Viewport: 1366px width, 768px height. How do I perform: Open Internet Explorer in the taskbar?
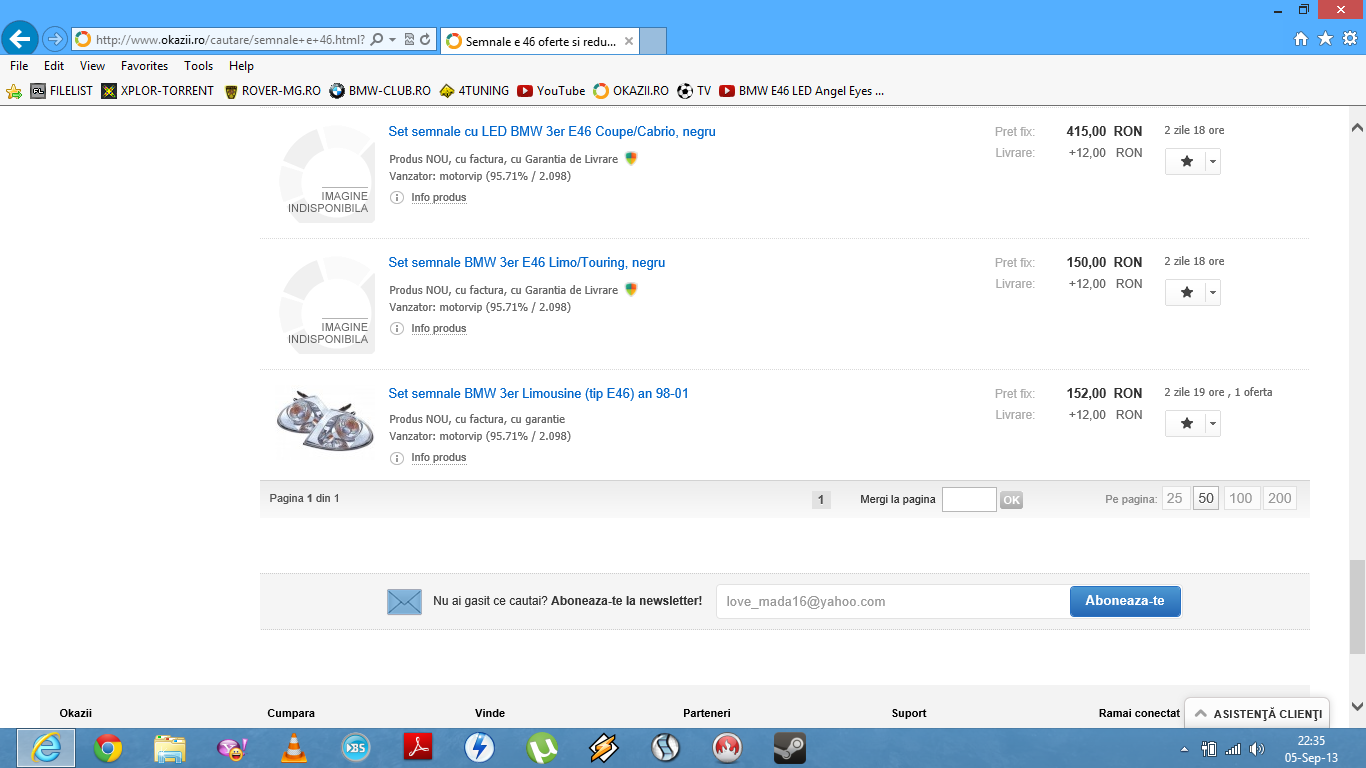(46, 748)
